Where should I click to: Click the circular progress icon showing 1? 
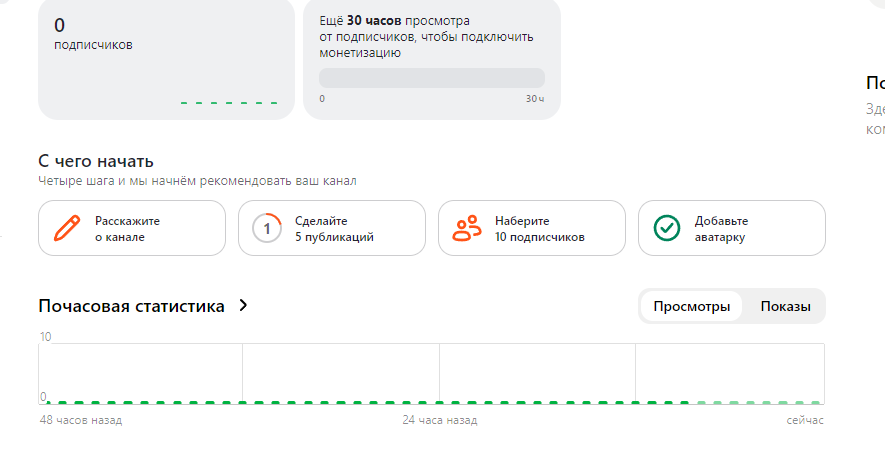(x=267, y=228)
